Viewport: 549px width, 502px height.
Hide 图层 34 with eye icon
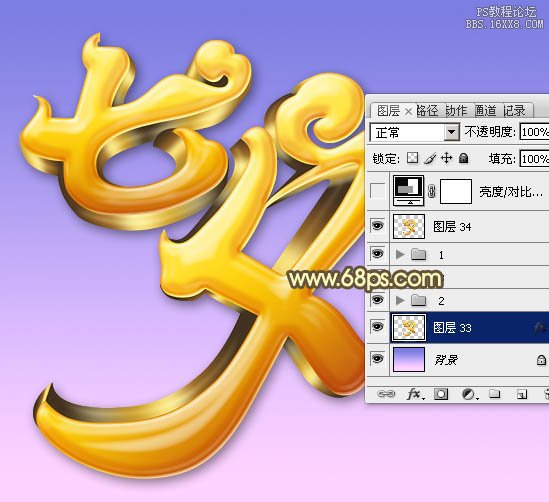(x=377, y=225)
